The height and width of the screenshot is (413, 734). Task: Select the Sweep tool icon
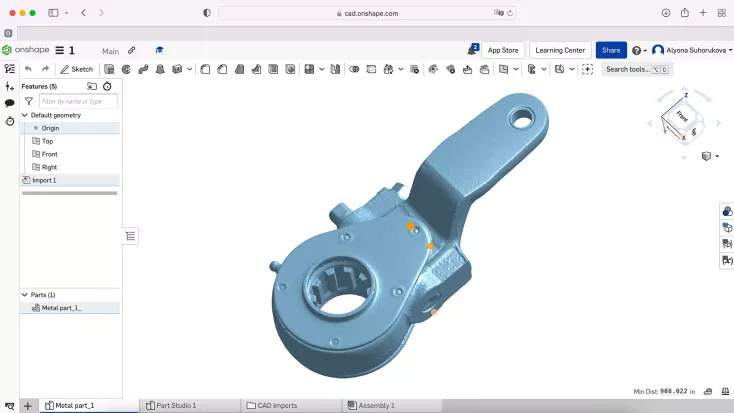(143, 69)
